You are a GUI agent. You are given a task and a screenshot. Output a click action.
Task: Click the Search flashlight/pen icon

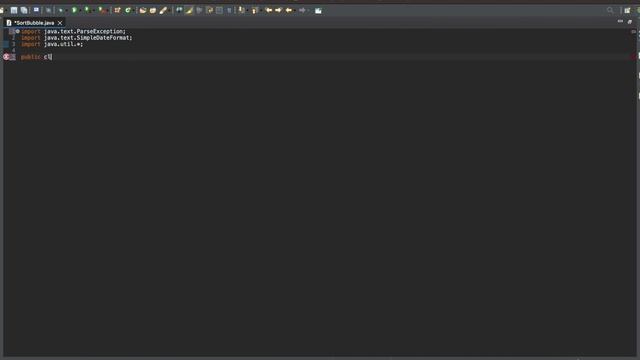click(x=163, y=10)
